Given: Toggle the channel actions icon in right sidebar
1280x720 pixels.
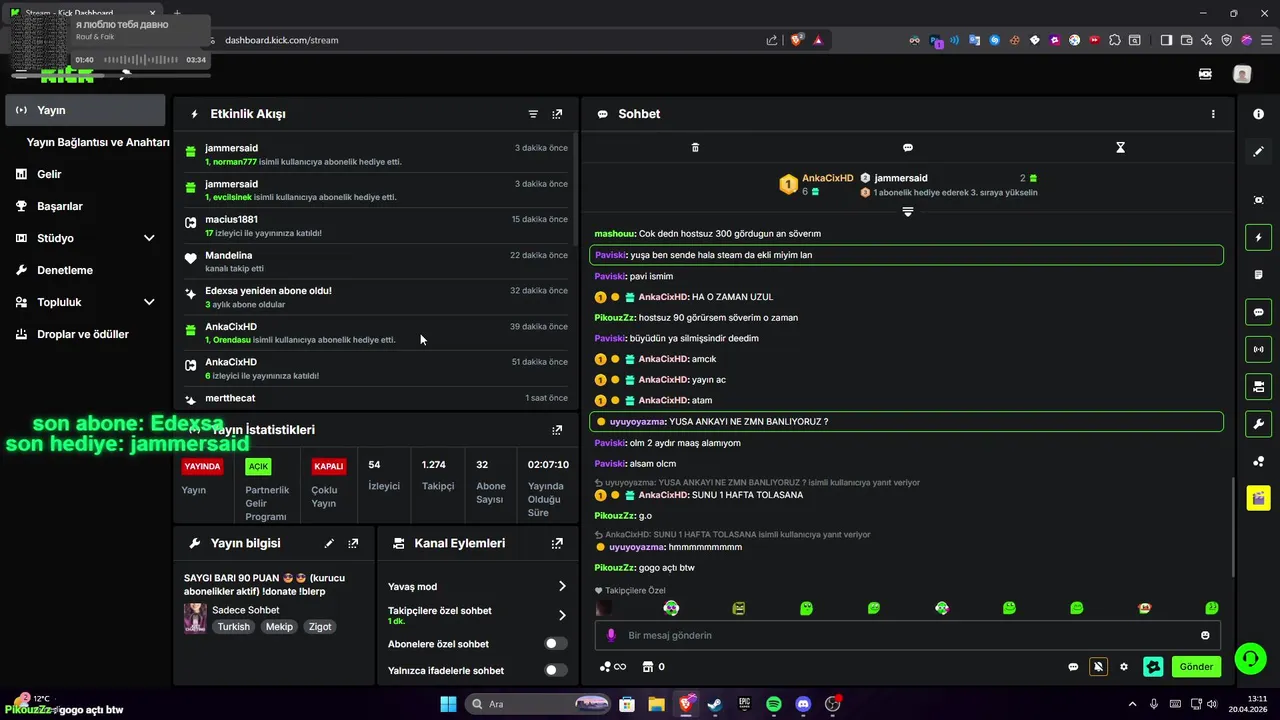Looking at the screenshot, I should coord(1258,386).
